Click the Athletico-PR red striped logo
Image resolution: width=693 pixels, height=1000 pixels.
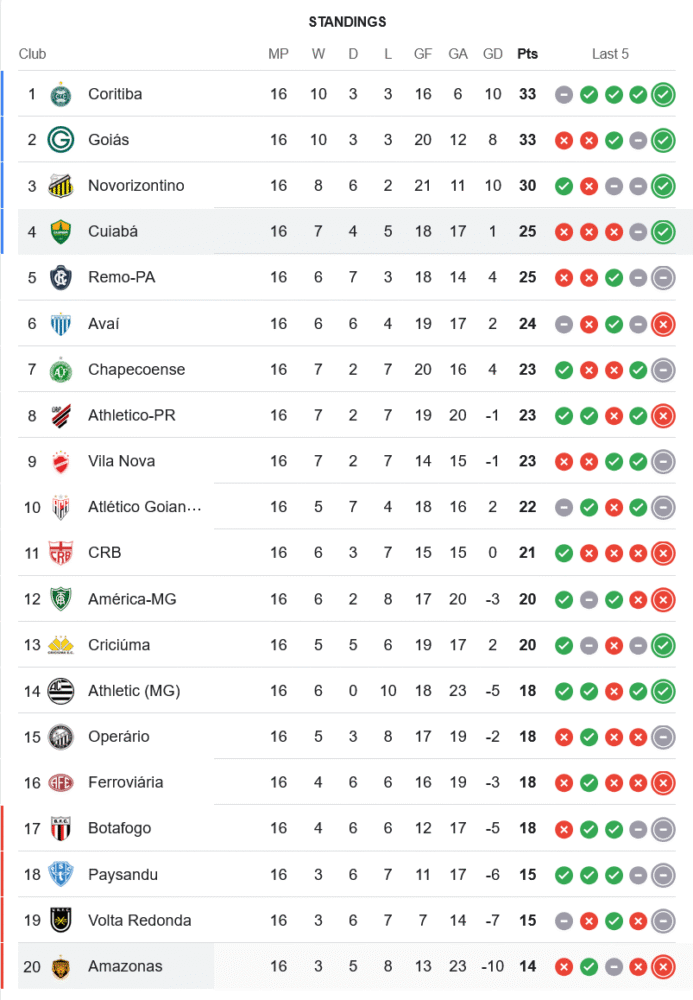61,415
